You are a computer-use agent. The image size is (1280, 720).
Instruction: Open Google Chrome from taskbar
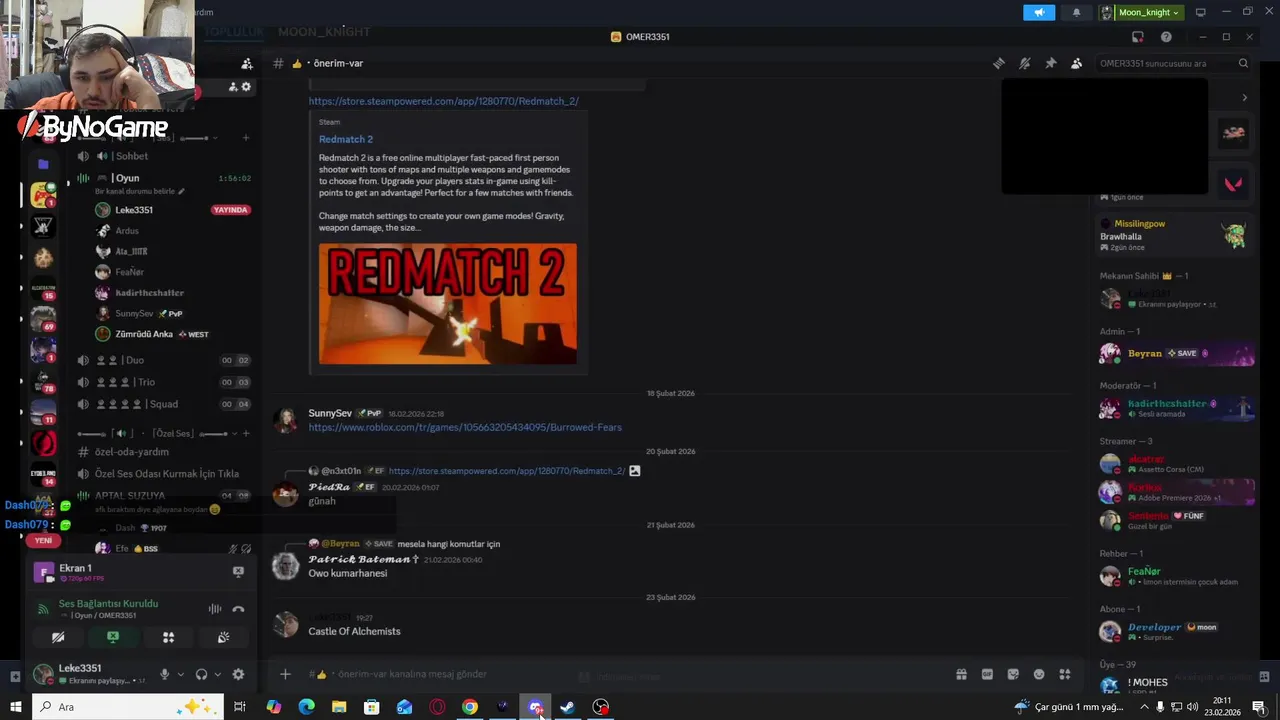[469, 707]
